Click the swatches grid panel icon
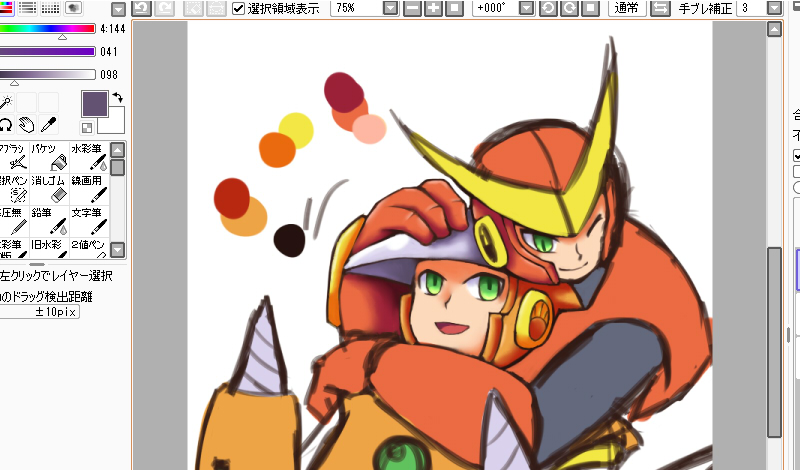The height and width of the screenshot is (470, 800). point(50,7)
